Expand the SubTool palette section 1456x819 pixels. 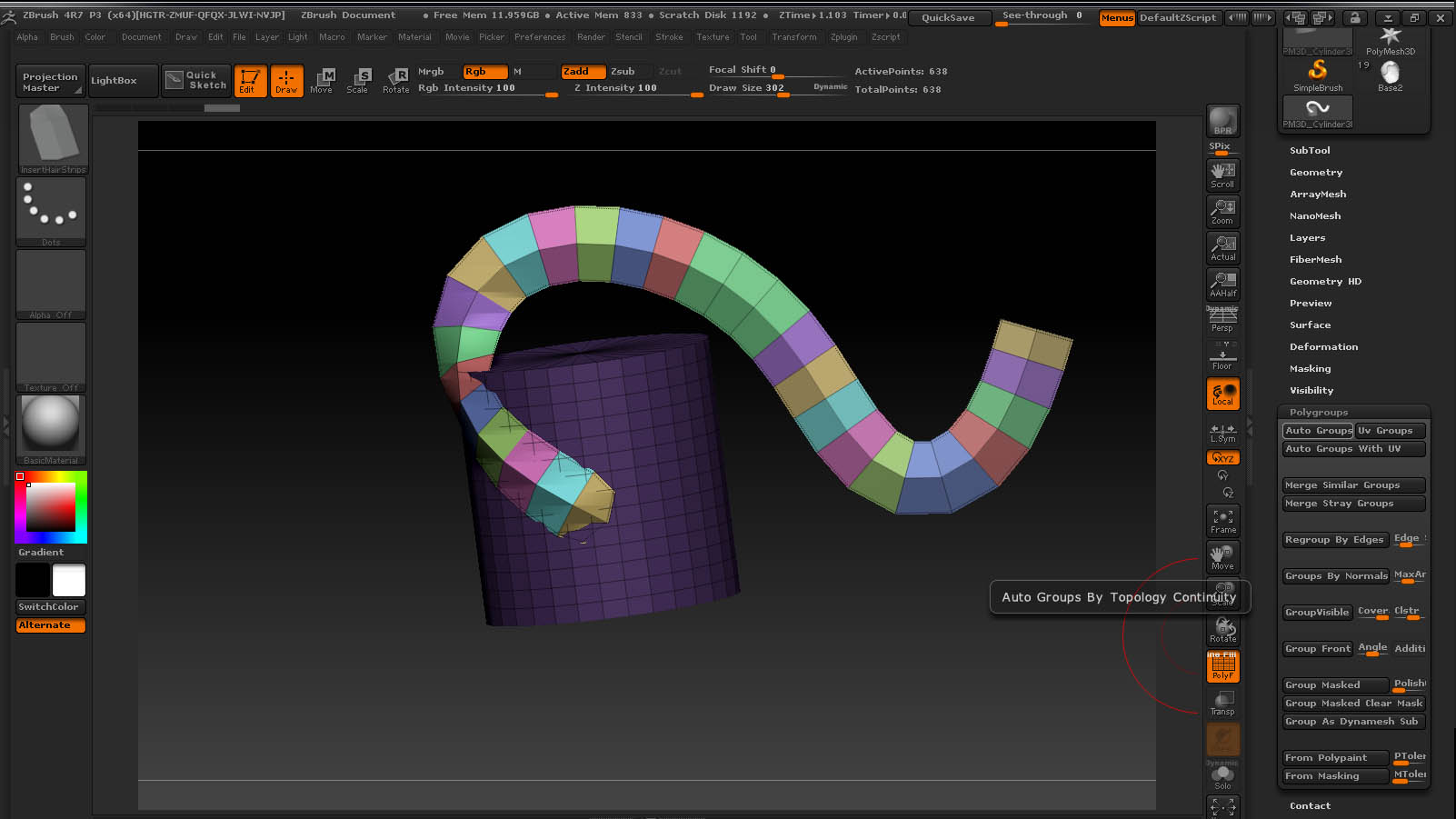1310,151
